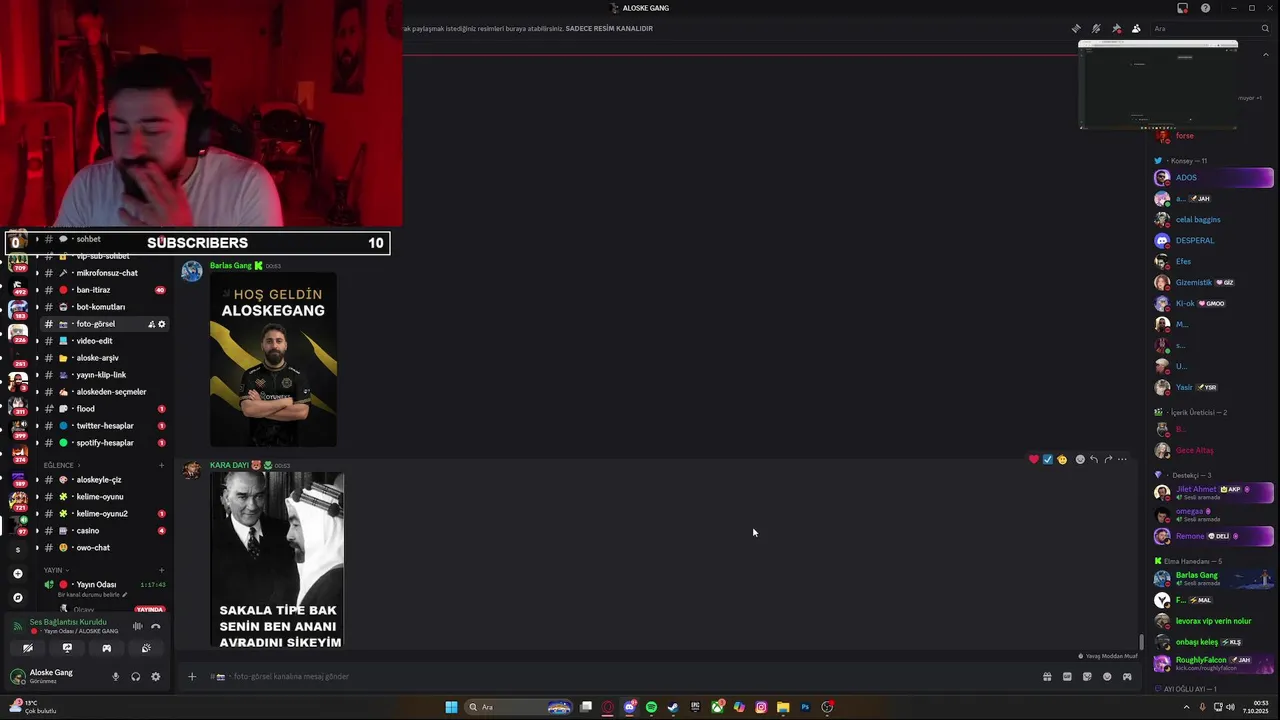The image size is (1280, 720).
Task: Open the bot-komutları channel
Action: click(x=104, y=307)
